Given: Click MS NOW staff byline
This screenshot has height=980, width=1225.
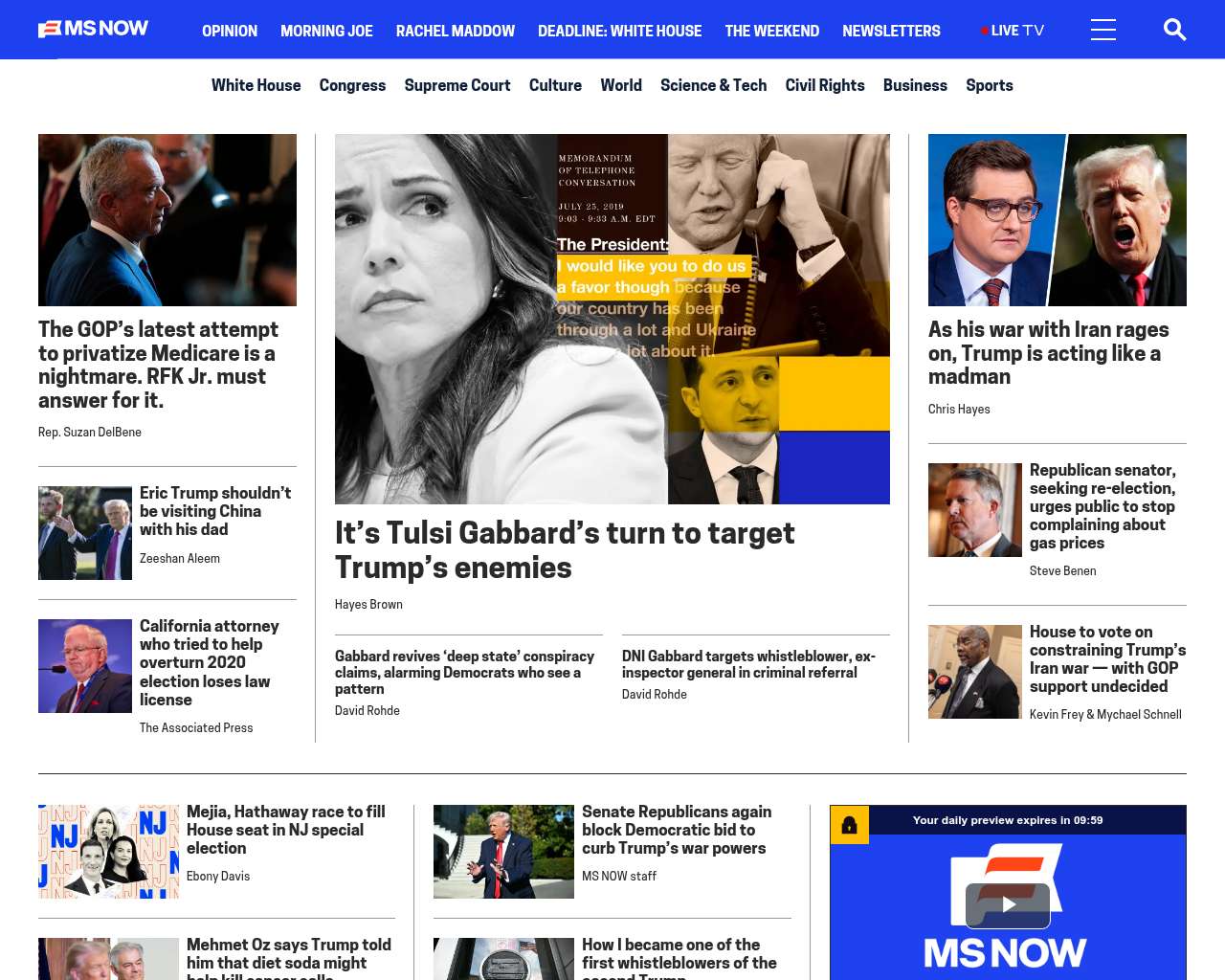Looking at the screenshot, I should [619, 877].
